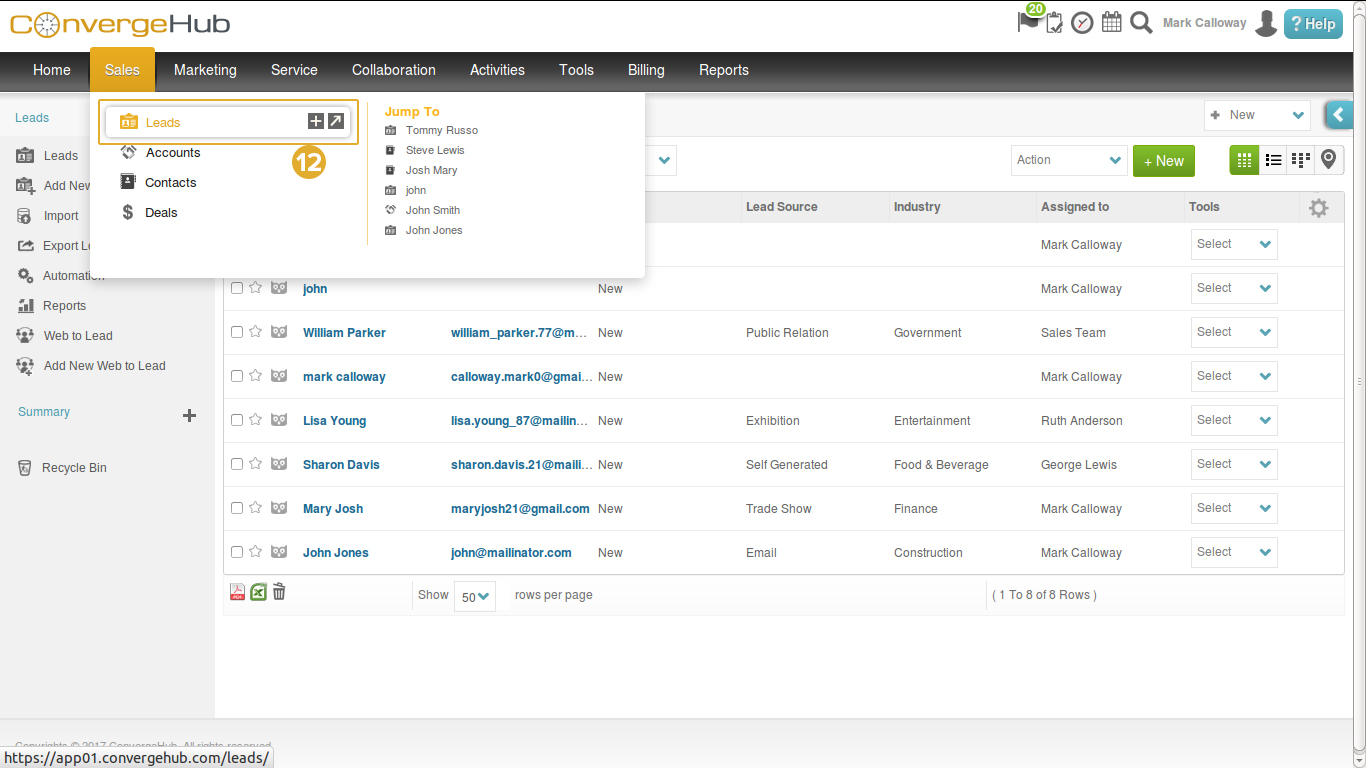Click the owl icon in Sharon Davis row
Viewport: 1366px width, 768px height.
tap(279, 464)
